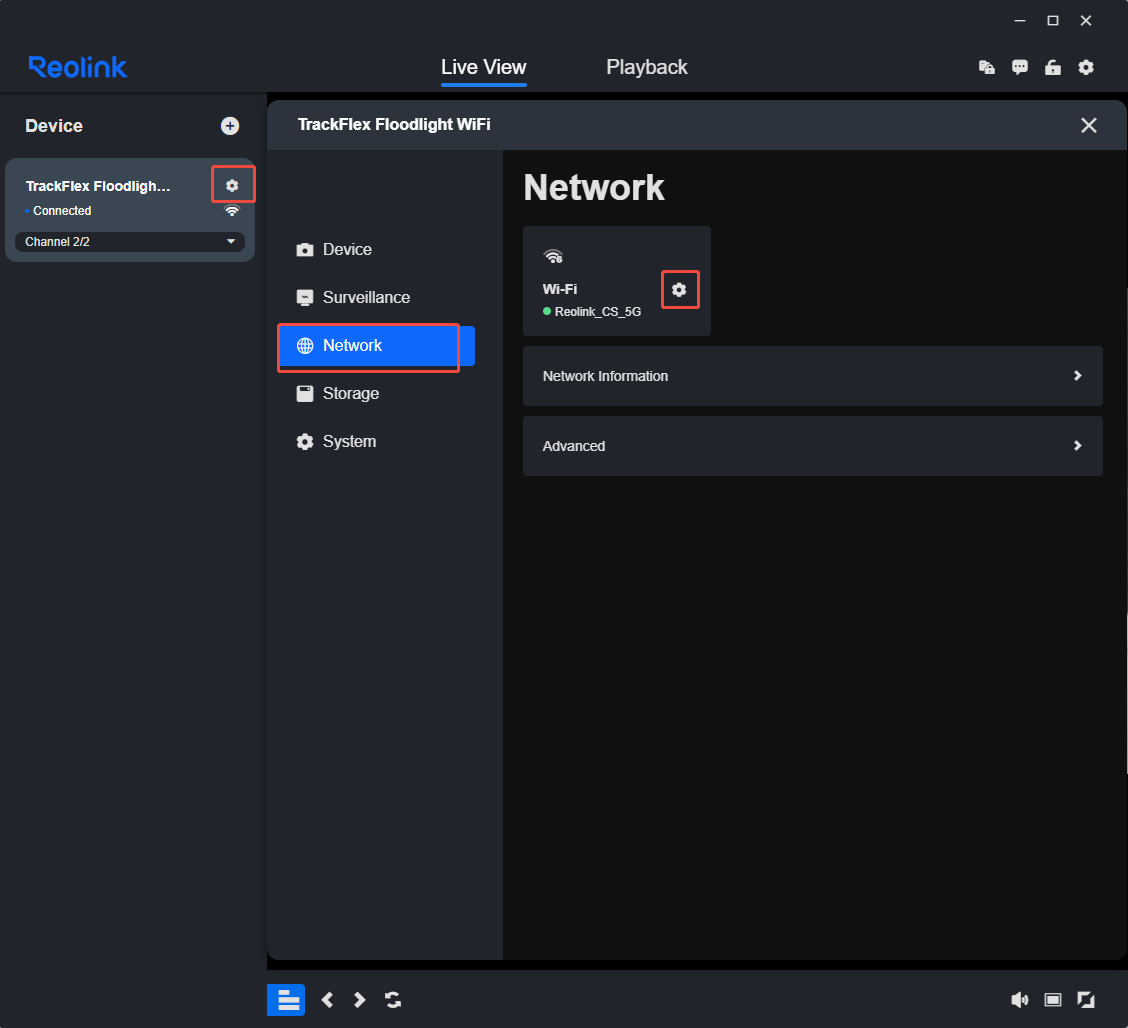Click the camera icon next to Device
This screenshot has height=1028, width=1128.
[305, 250]
